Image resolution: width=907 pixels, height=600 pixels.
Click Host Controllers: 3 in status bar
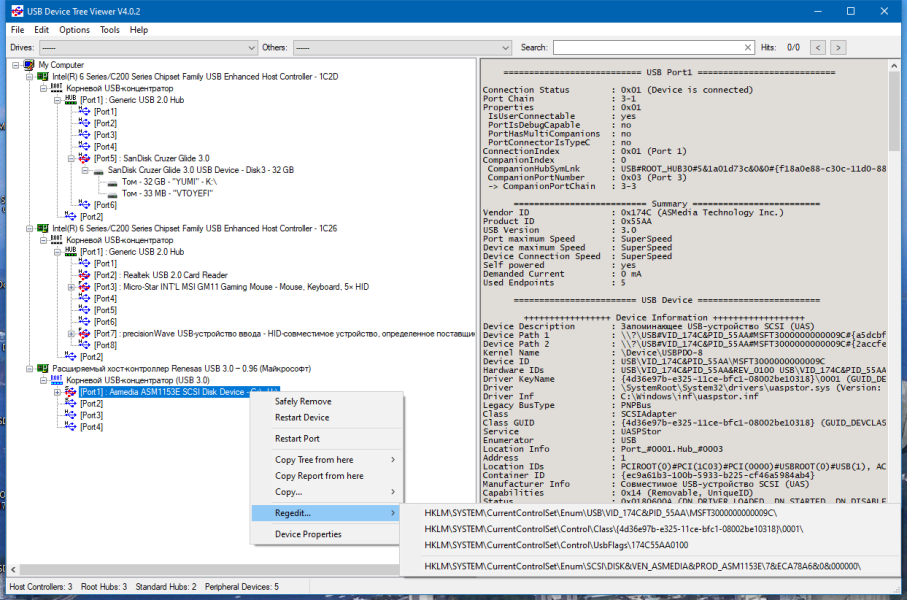pyautogui.click(x=40, y=587)
